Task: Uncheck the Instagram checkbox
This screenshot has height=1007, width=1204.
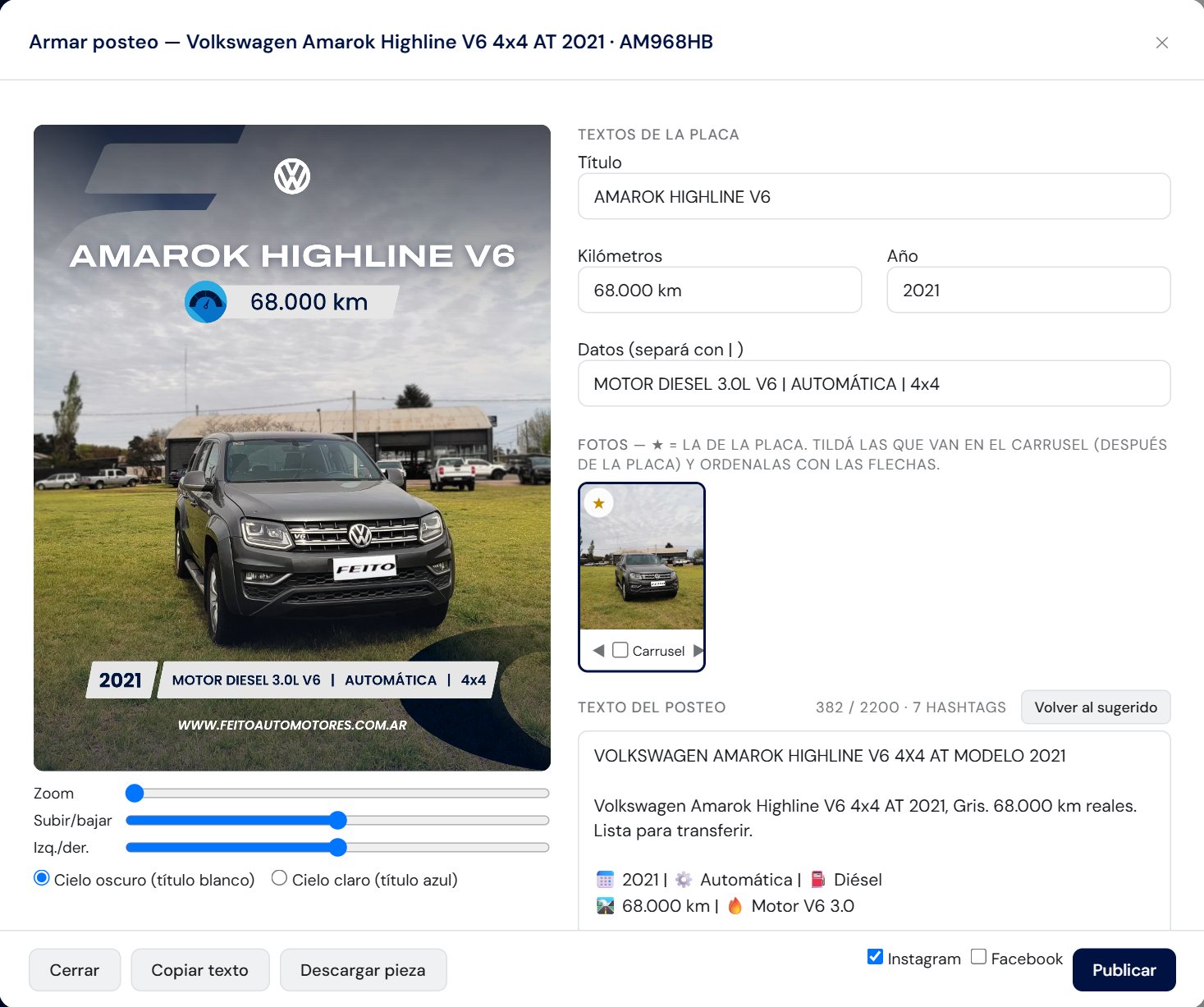Action: tap(875, 957)
